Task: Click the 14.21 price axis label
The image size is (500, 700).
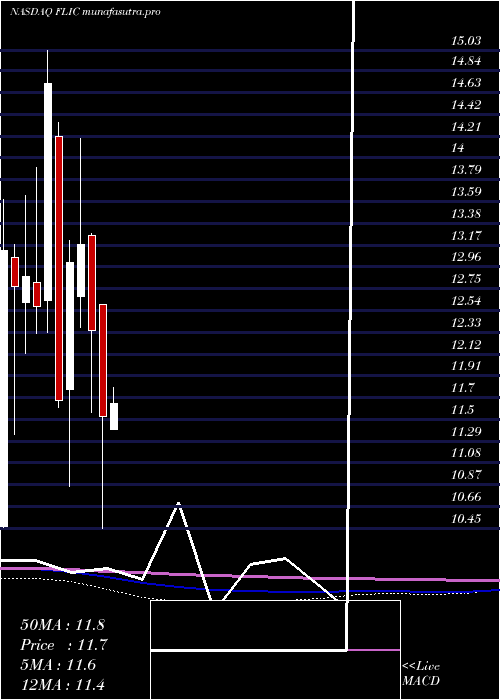Action: [x=466, y=127]
